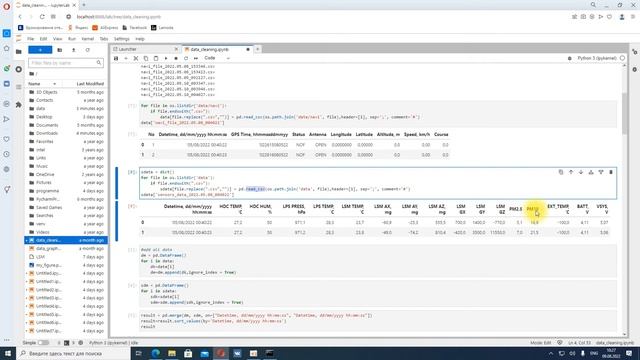
Task: Delete the active cell with the trash icon
Action: point(611,172)
